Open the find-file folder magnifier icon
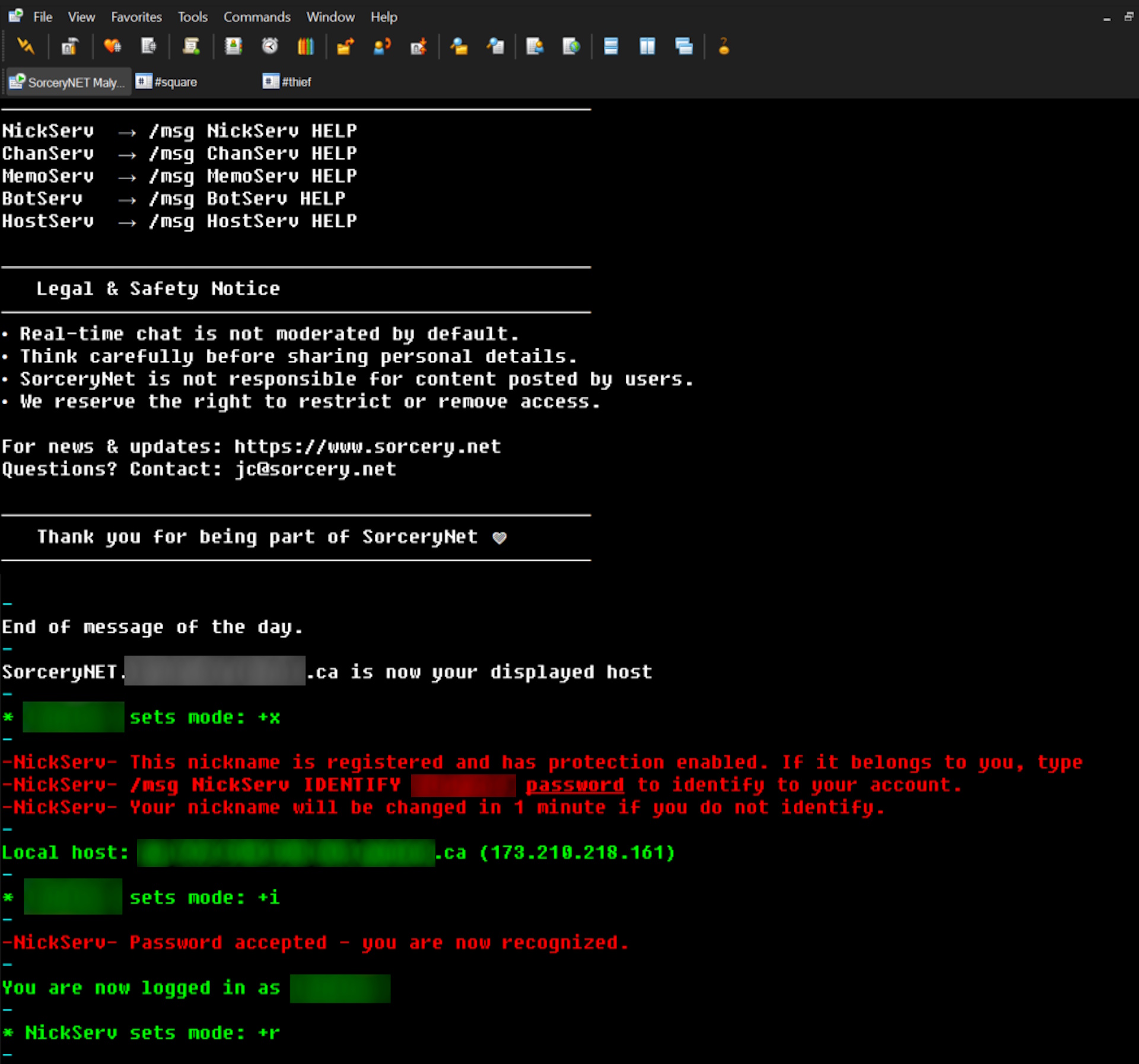Screen dimensions: 1139x1064 pos(460,46)
